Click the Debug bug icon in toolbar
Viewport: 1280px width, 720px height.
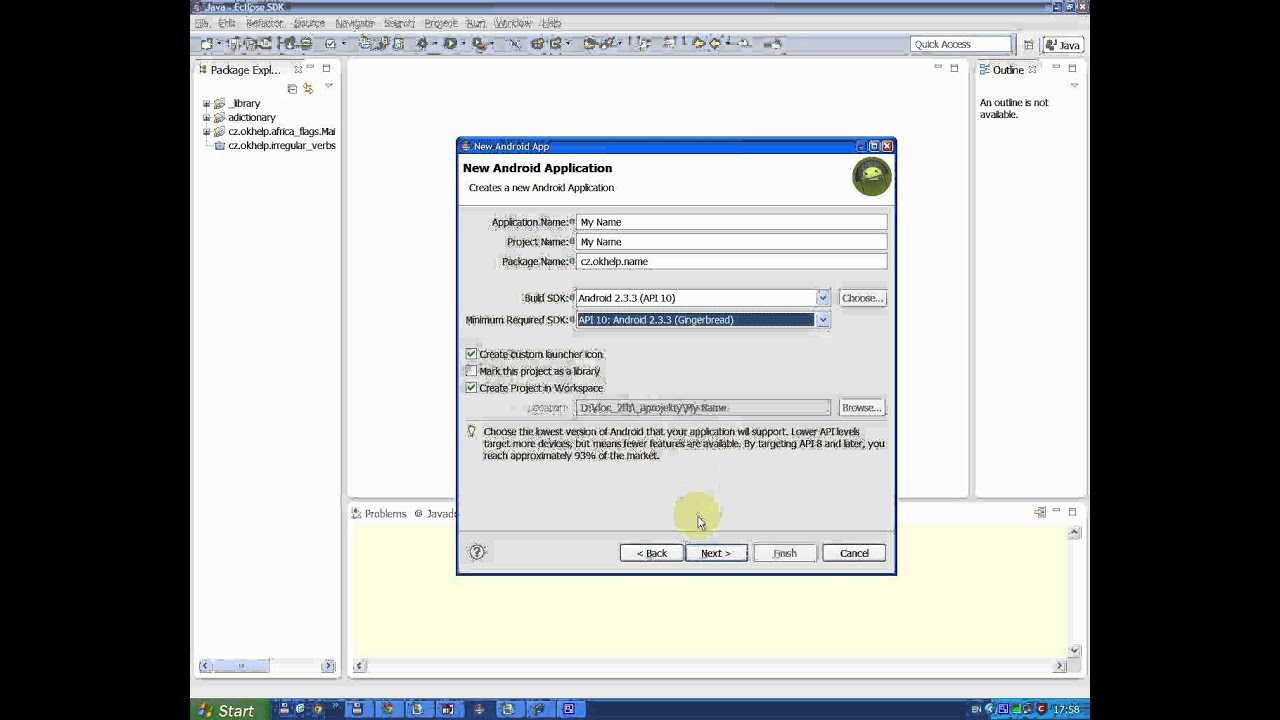coord(422,44)
